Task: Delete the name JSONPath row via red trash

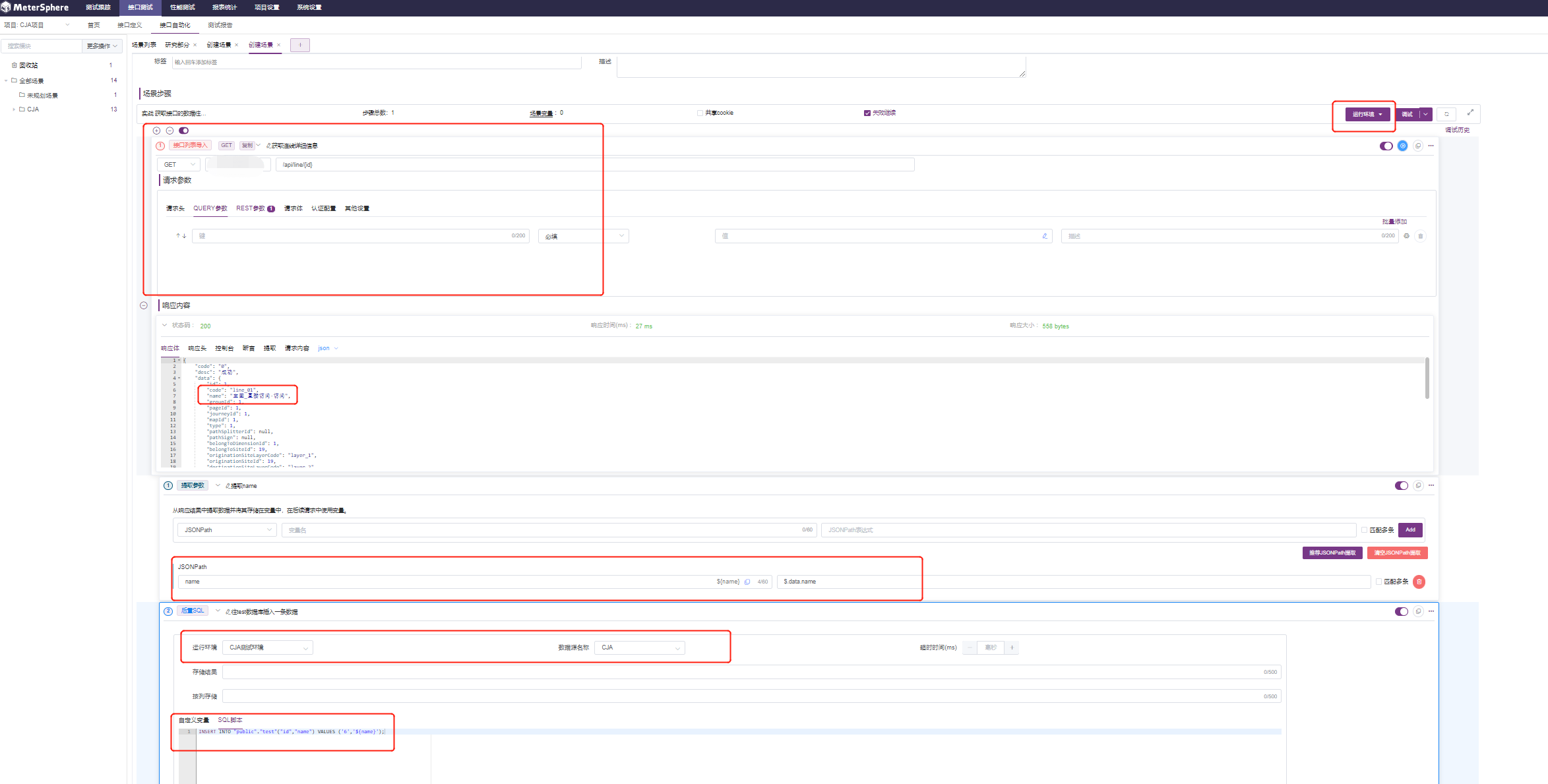Action: pos(1419,582)
